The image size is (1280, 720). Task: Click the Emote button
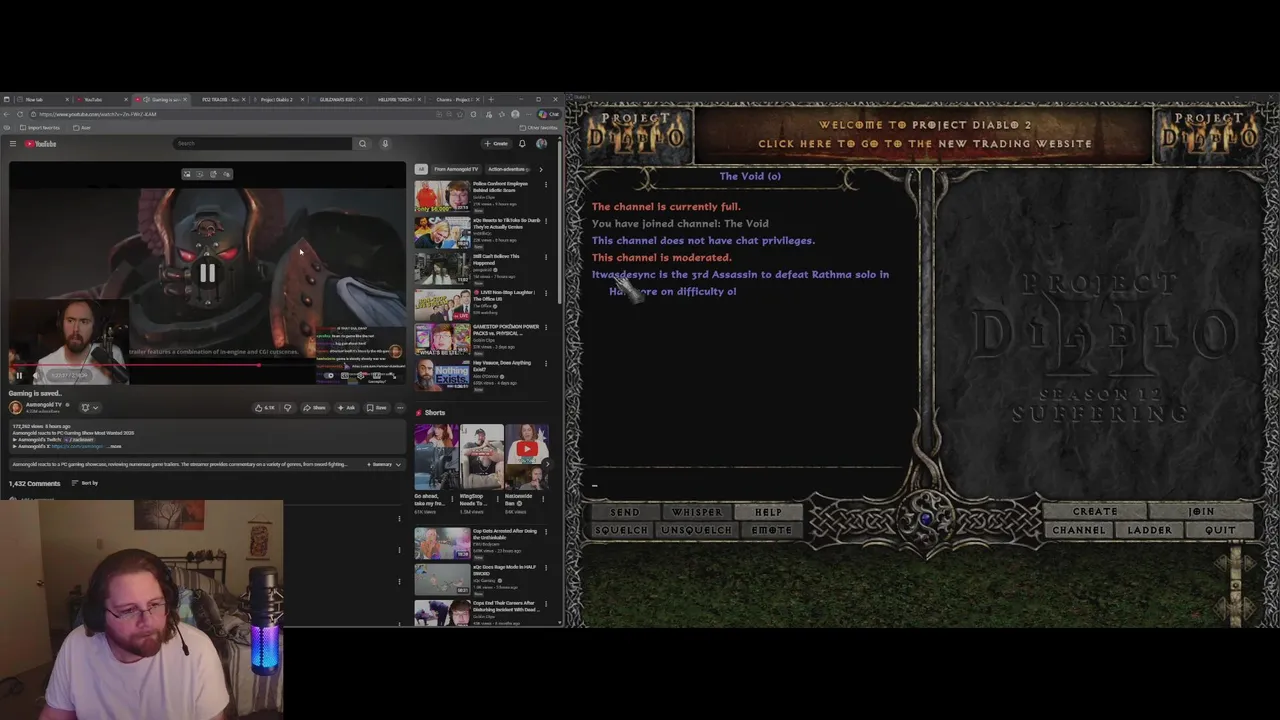[x=771, y=530]
